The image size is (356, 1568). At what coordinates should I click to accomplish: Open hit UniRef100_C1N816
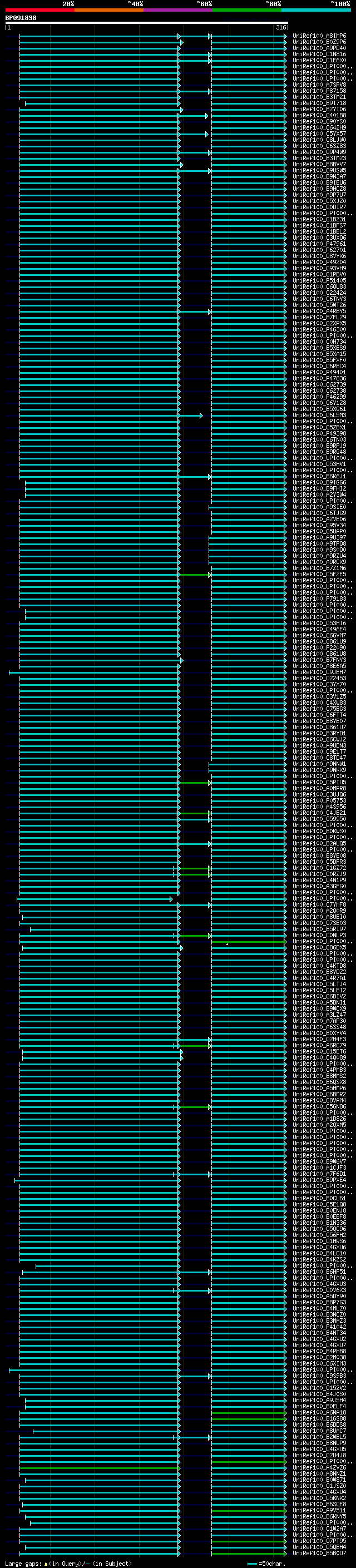click(319, 54)
